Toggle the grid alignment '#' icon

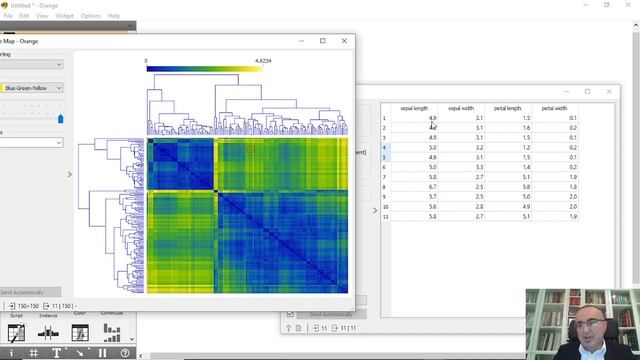pos(34,353)
